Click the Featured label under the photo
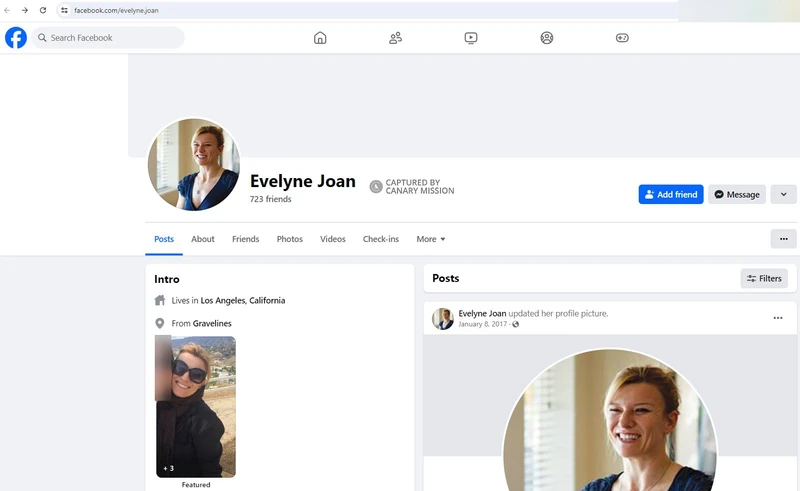The image size is (800, 491). pos(196,485)
